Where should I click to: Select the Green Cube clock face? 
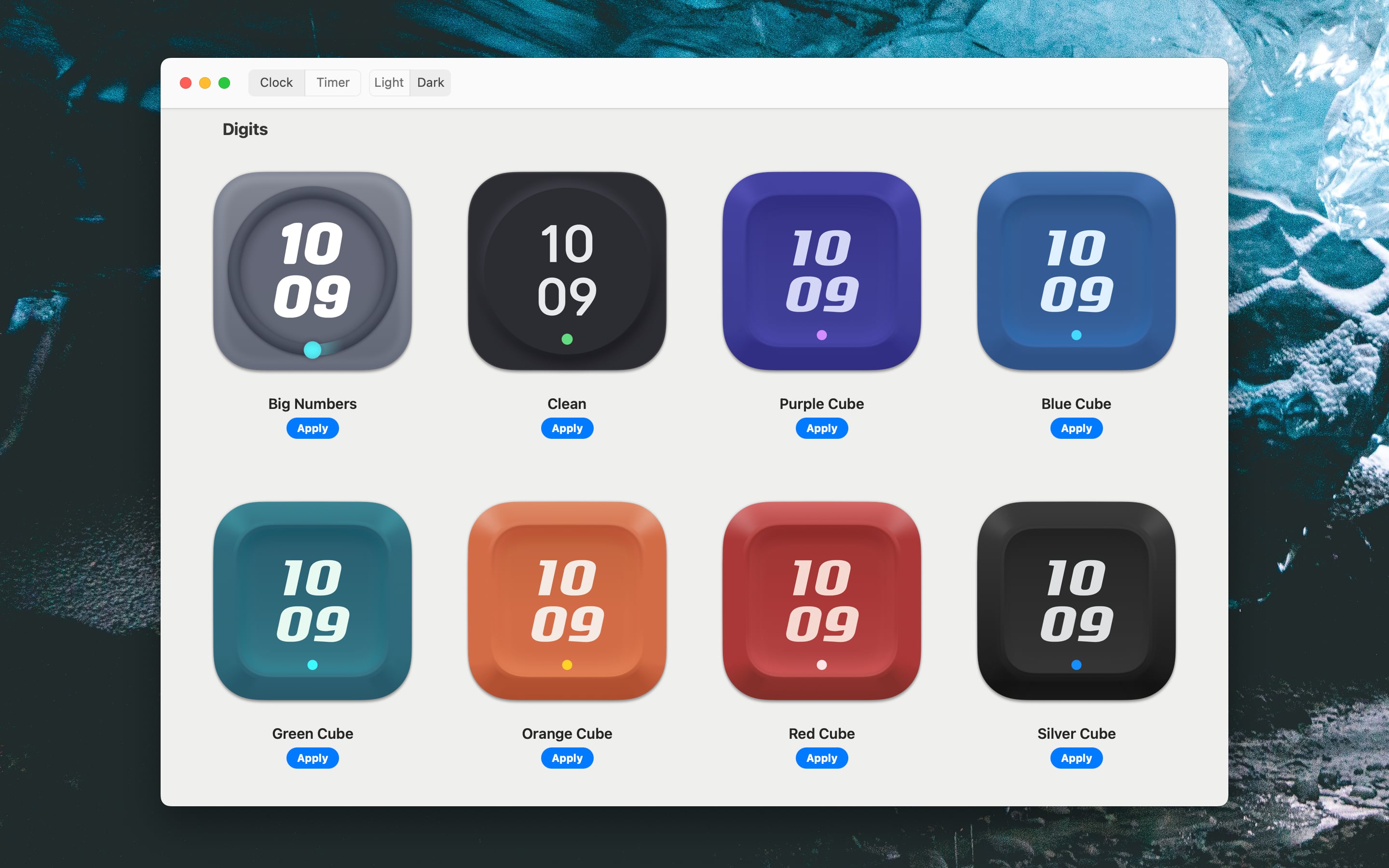point(312,600)
